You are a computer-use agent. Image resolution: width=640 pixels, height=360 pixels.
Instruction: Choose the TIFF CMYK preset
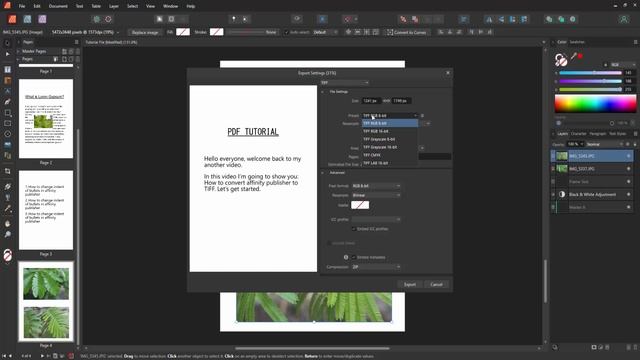(x=390, y=156)
